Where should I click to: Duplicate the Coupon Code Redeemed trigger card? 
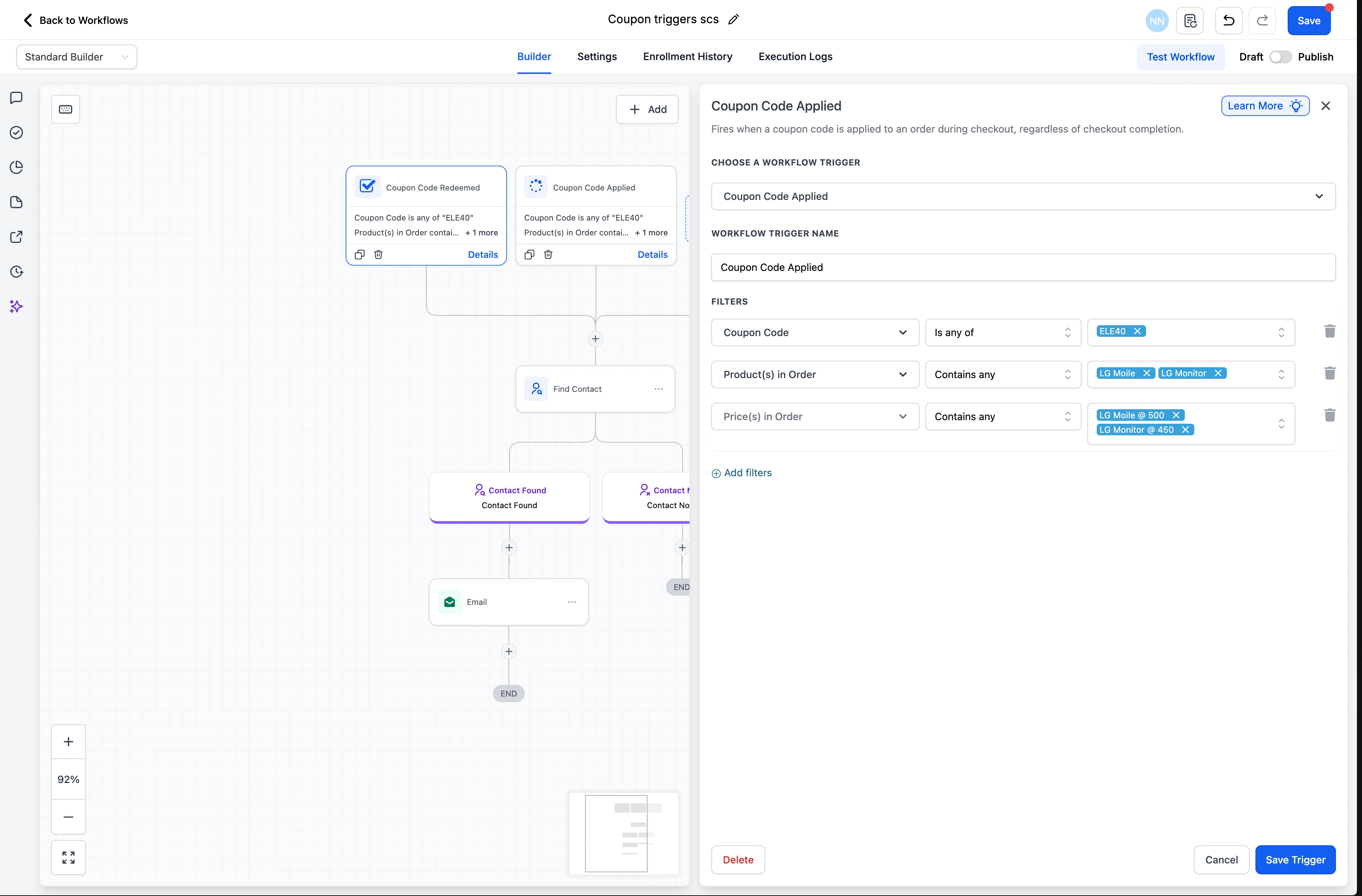[x=359, y=254]
